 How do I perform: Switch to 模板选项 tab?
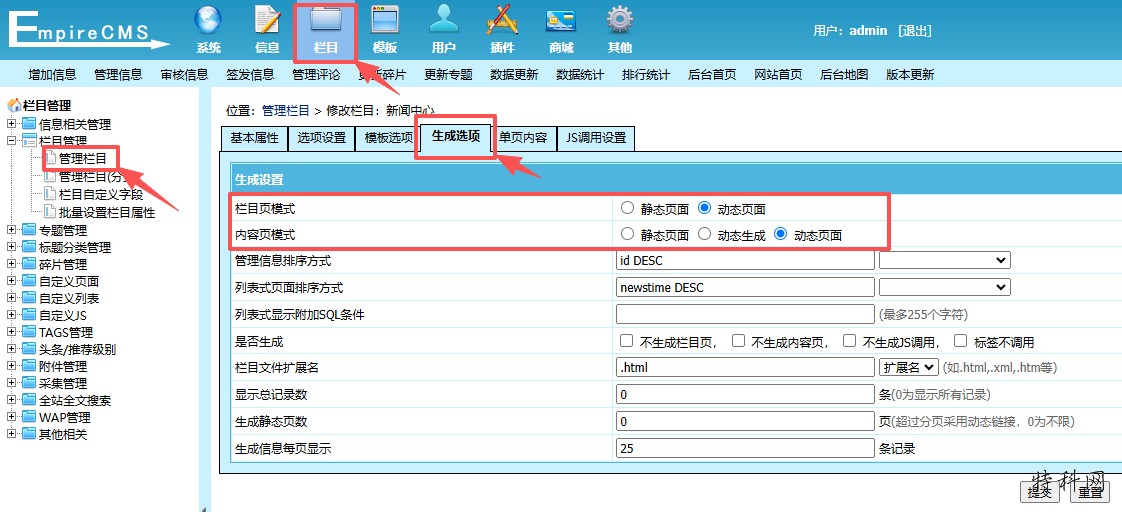[388, 138]
